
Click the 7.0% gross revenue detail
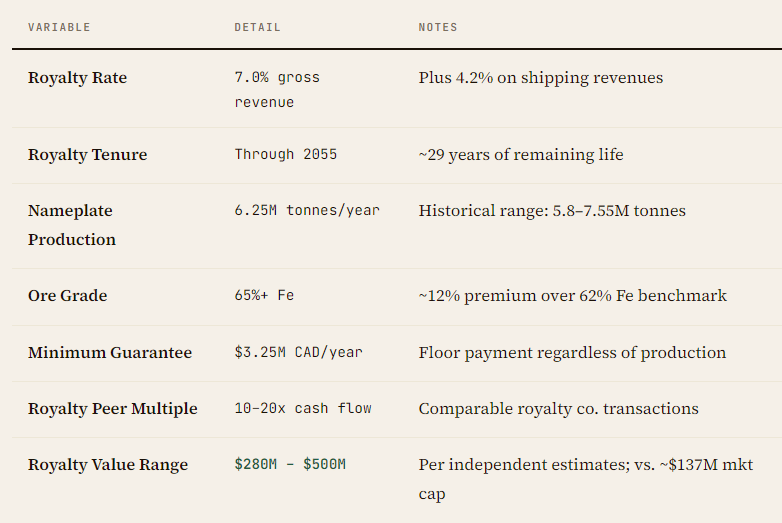click(277, 89)
